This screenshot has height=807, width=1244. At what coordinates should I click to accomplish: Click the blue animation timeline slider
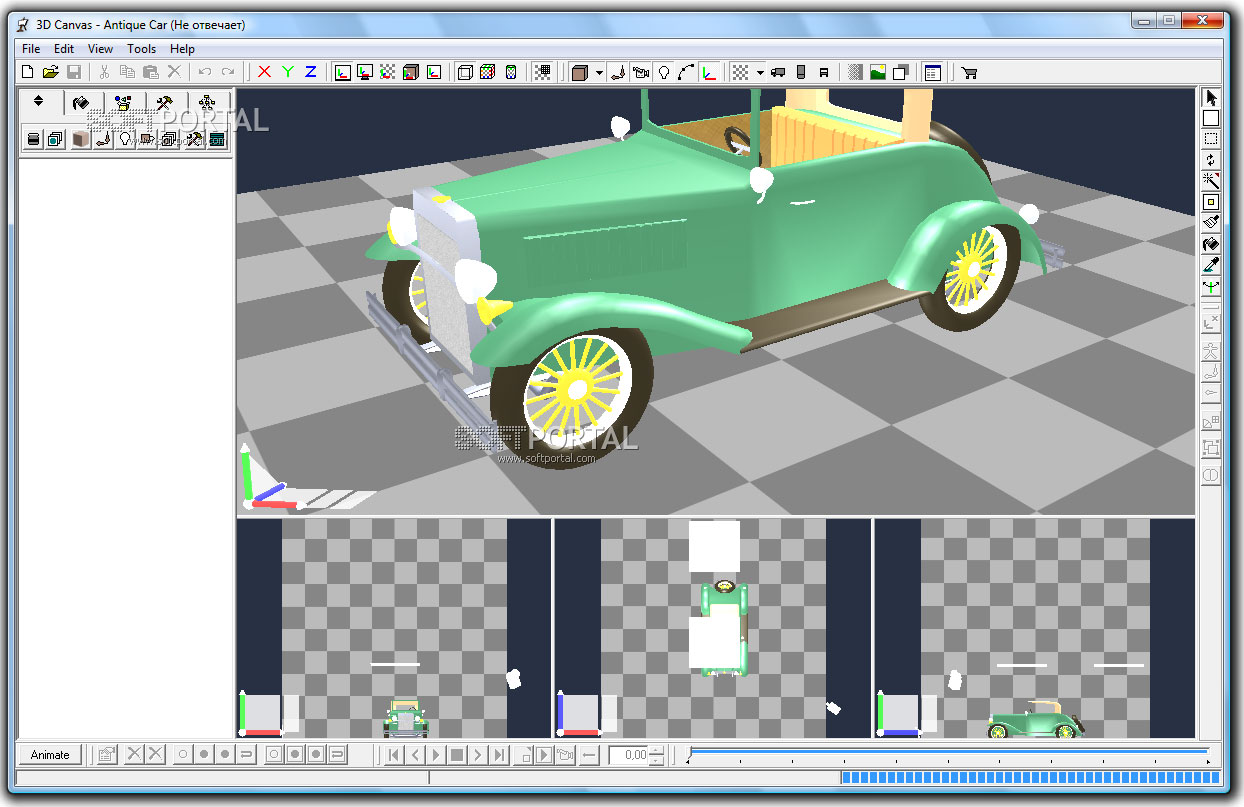pos(948,750)
